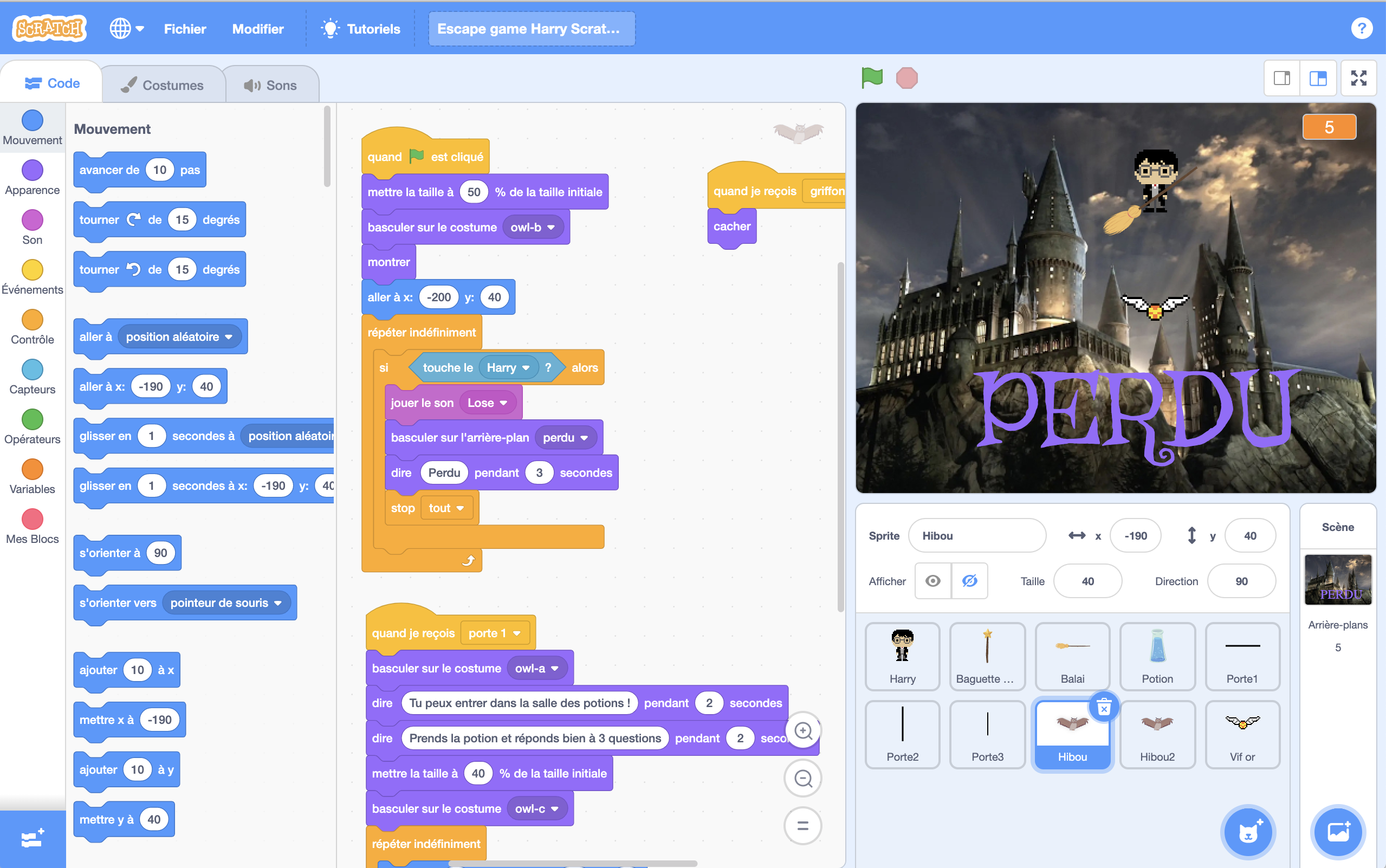Click the s'orienter à 90 block
The image size is (1386, 868).
click(x=127, y=553)
